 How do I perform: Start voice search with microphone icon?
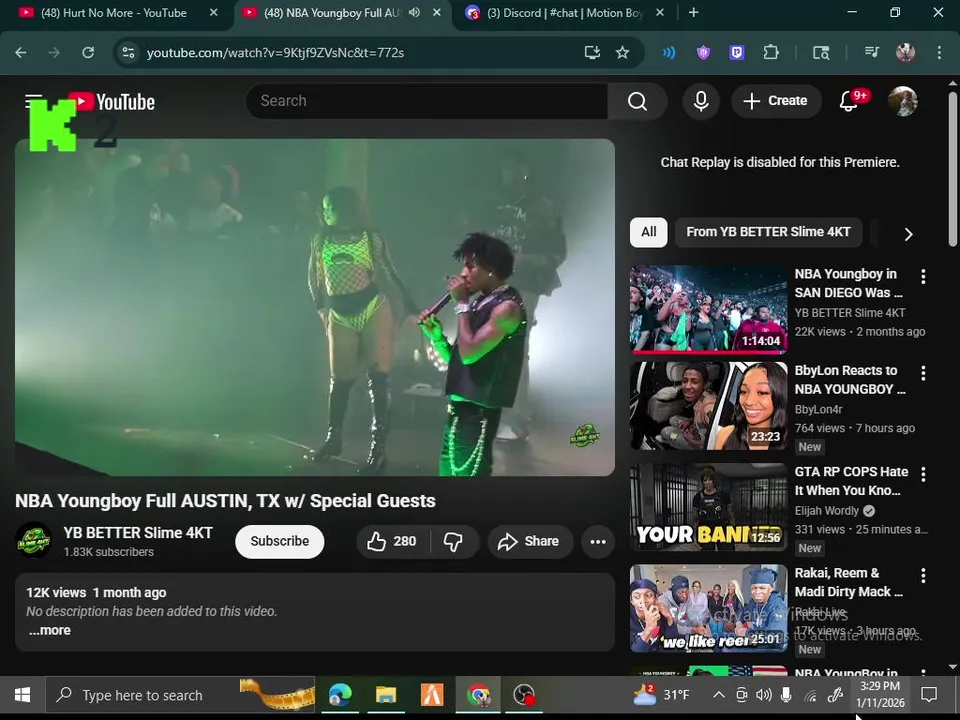coord(701,101)
